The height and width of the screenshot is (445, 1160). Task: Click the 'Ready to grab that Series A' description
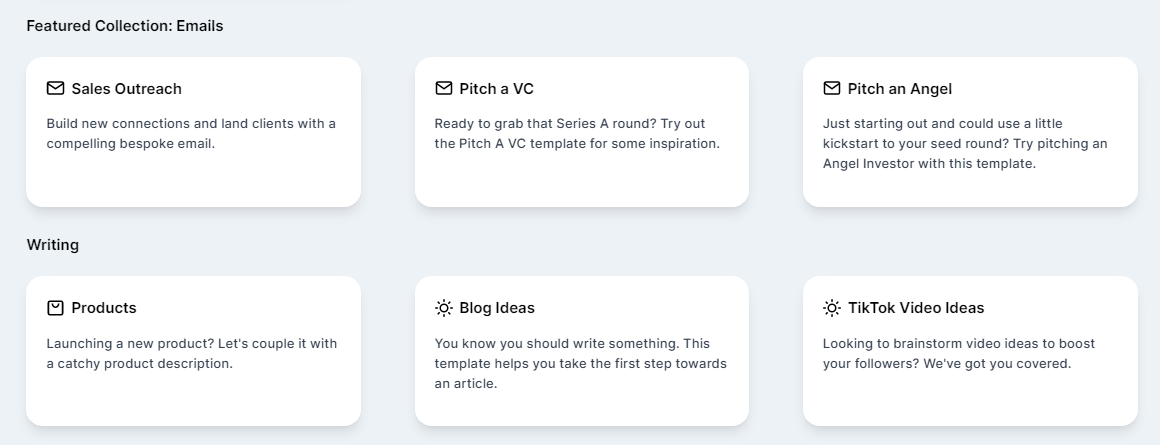(x=577, y=133)
